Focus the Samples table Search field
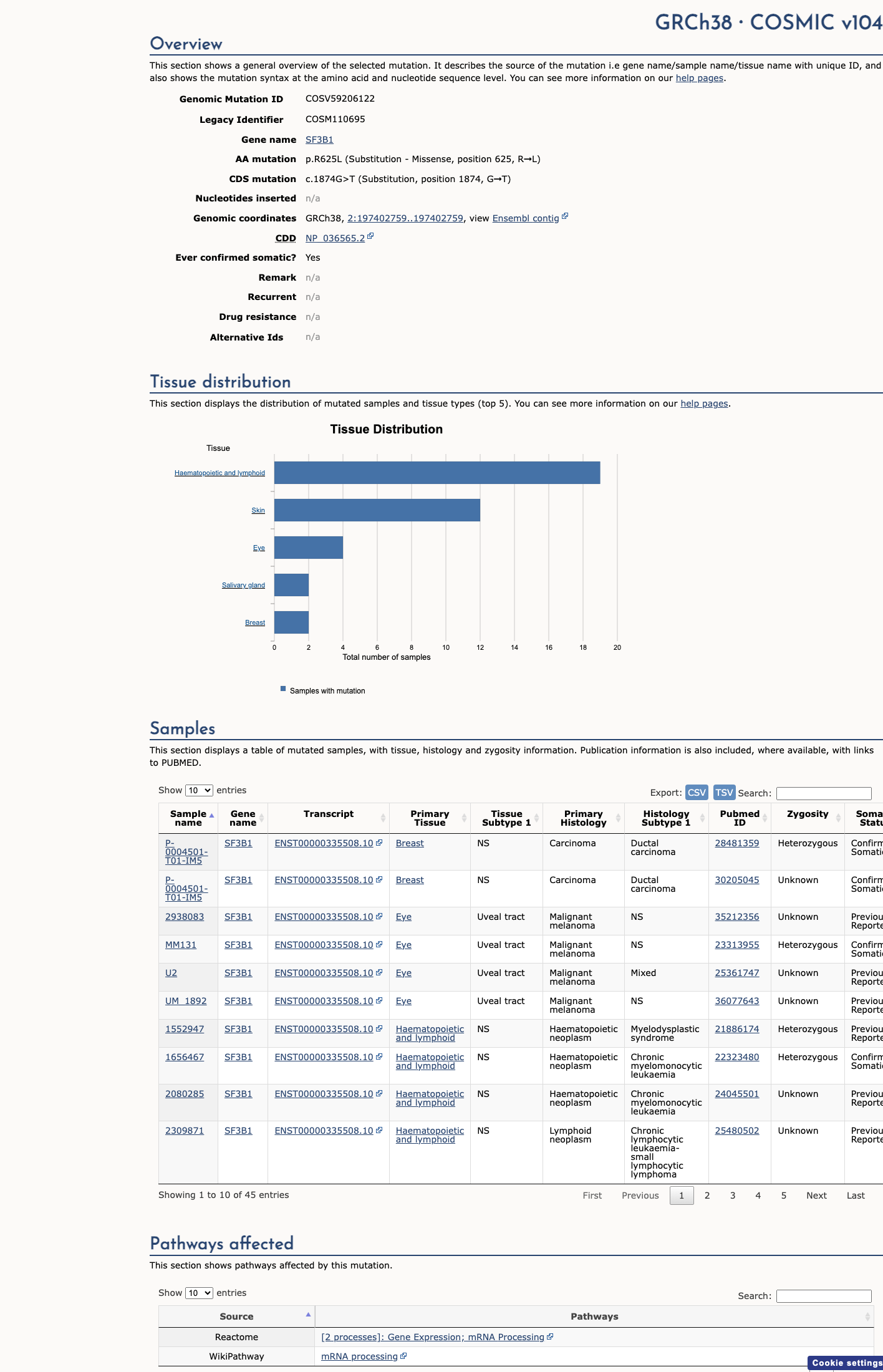The width and height of the screenshot is (883, 1372). [x=824, y=793]
